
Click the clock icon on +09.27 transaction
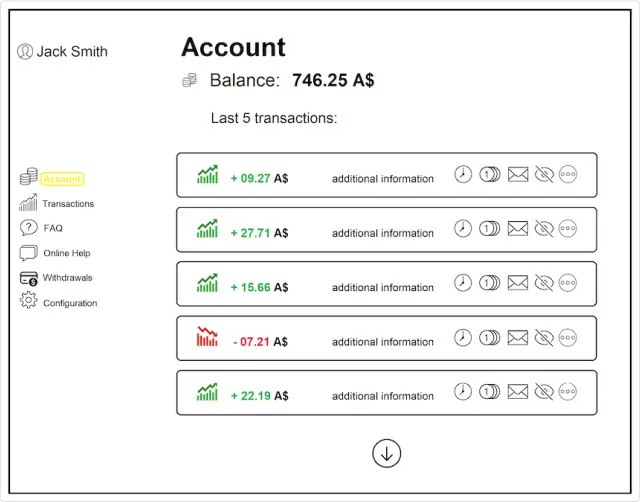click(463, 174)
